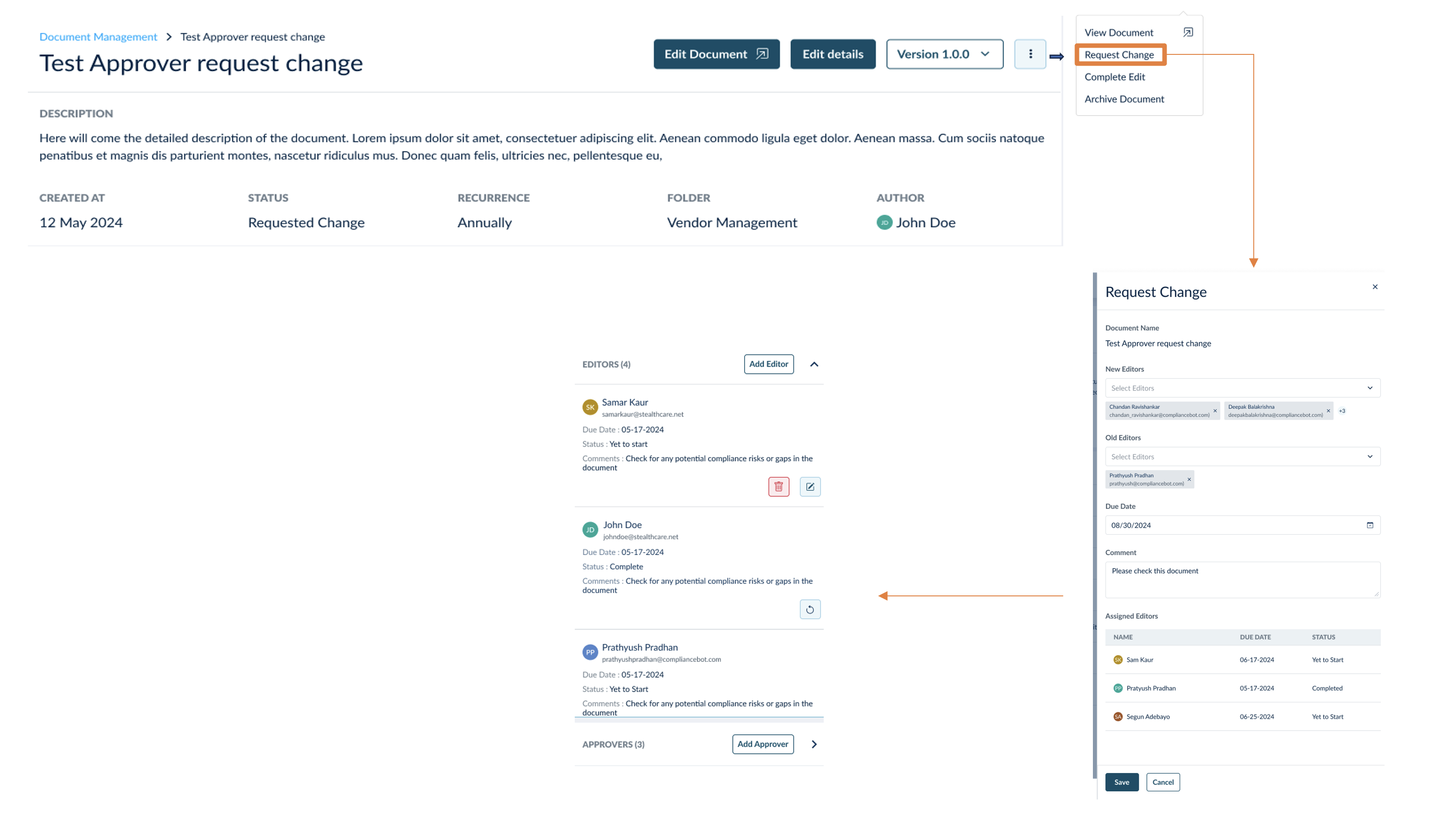Choose Archive Document menu option
The width and height of the screenshot is (1456, 817).
tap(1123, 99)
